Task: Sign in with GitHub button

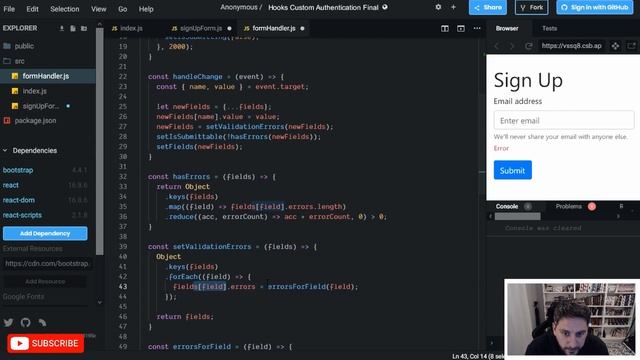Action: (595, 7)
